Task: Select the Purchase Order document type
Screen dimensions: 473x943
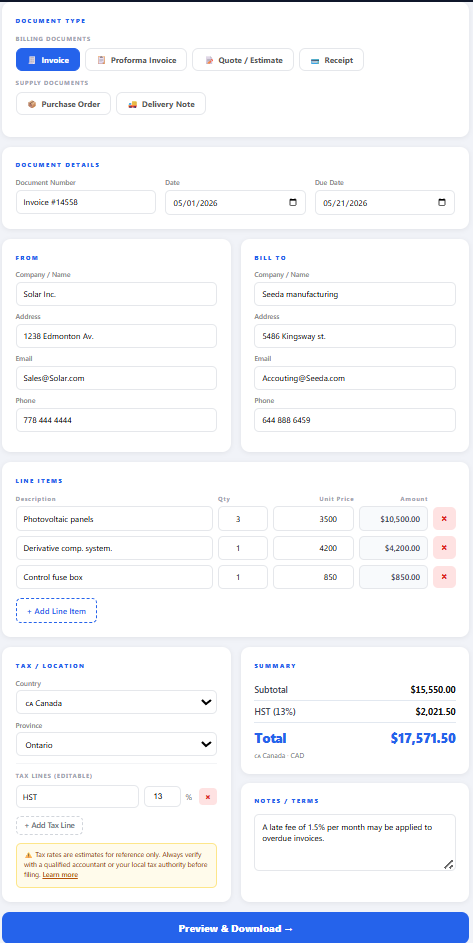Action: click(x=63, y=104)
